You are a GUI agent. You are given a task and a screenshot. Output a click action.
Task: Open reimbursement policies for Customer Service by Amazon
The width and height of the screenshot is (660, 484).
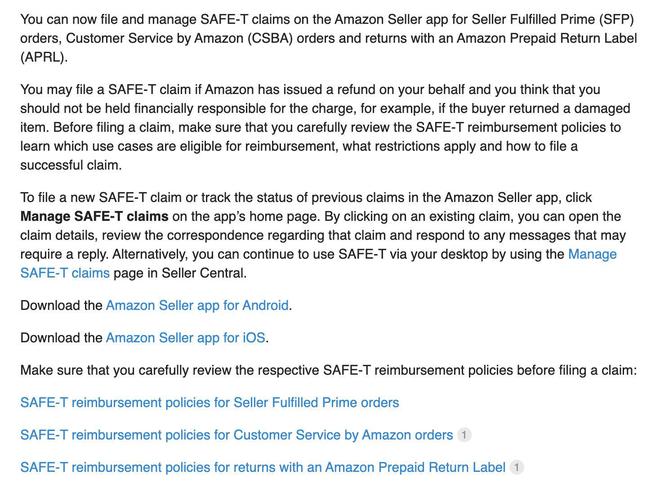[x=236, y=434]
